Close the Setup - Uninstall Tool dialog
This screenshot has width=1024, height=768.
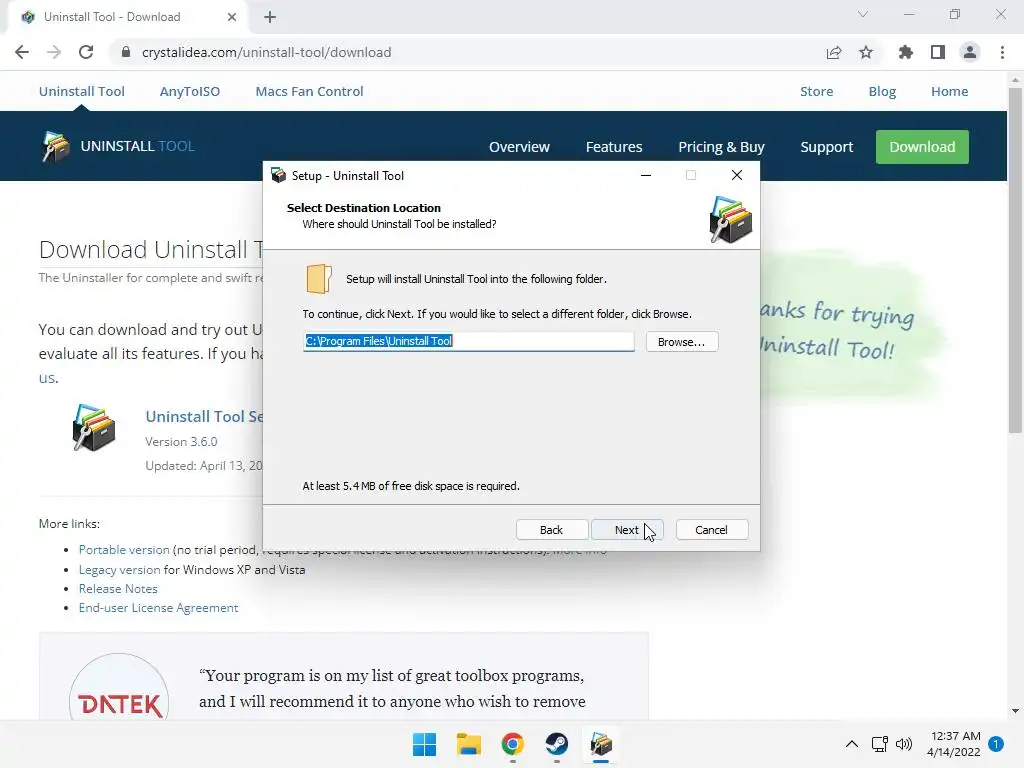tap(737, 175)
